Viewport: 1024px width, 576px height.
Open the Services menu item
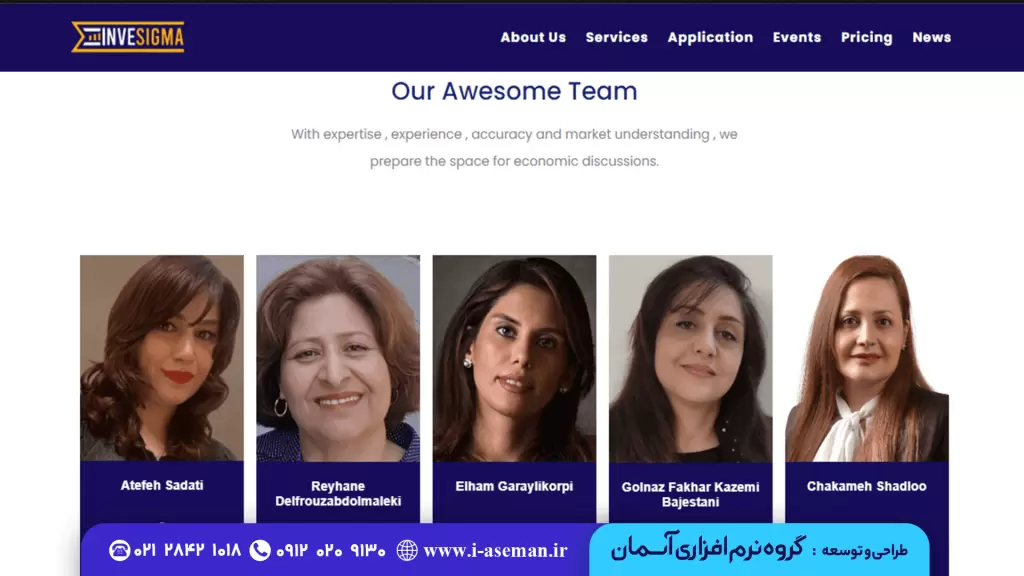(616, 37)
